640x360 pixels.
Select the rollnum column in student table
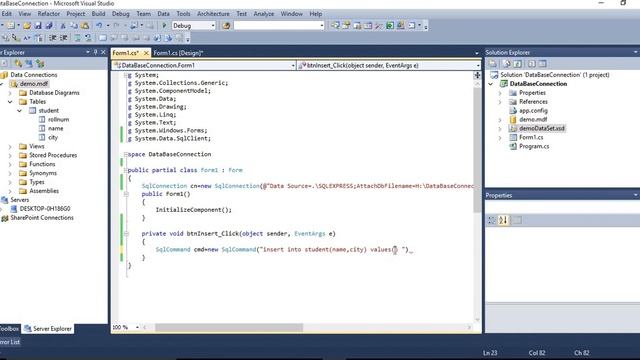58,120
